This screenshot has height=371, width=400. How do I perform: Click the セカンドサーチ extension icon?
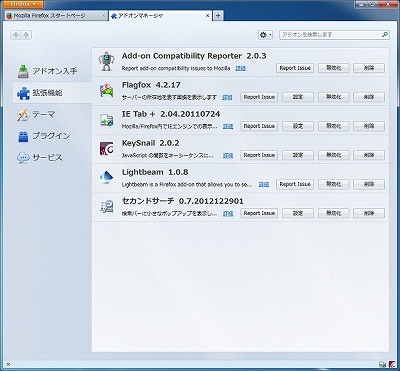(107, 207)
